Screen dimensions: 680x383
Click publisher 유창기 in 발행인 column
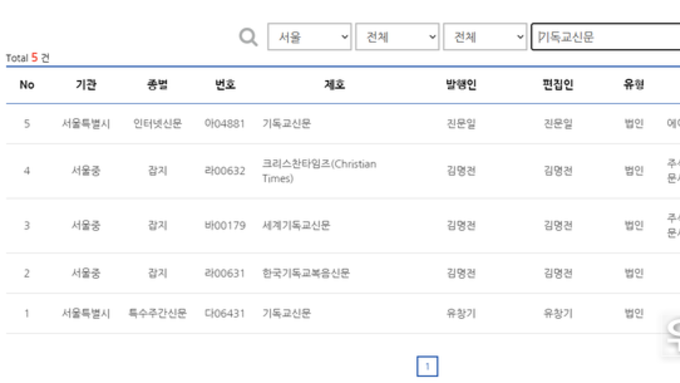461,313
